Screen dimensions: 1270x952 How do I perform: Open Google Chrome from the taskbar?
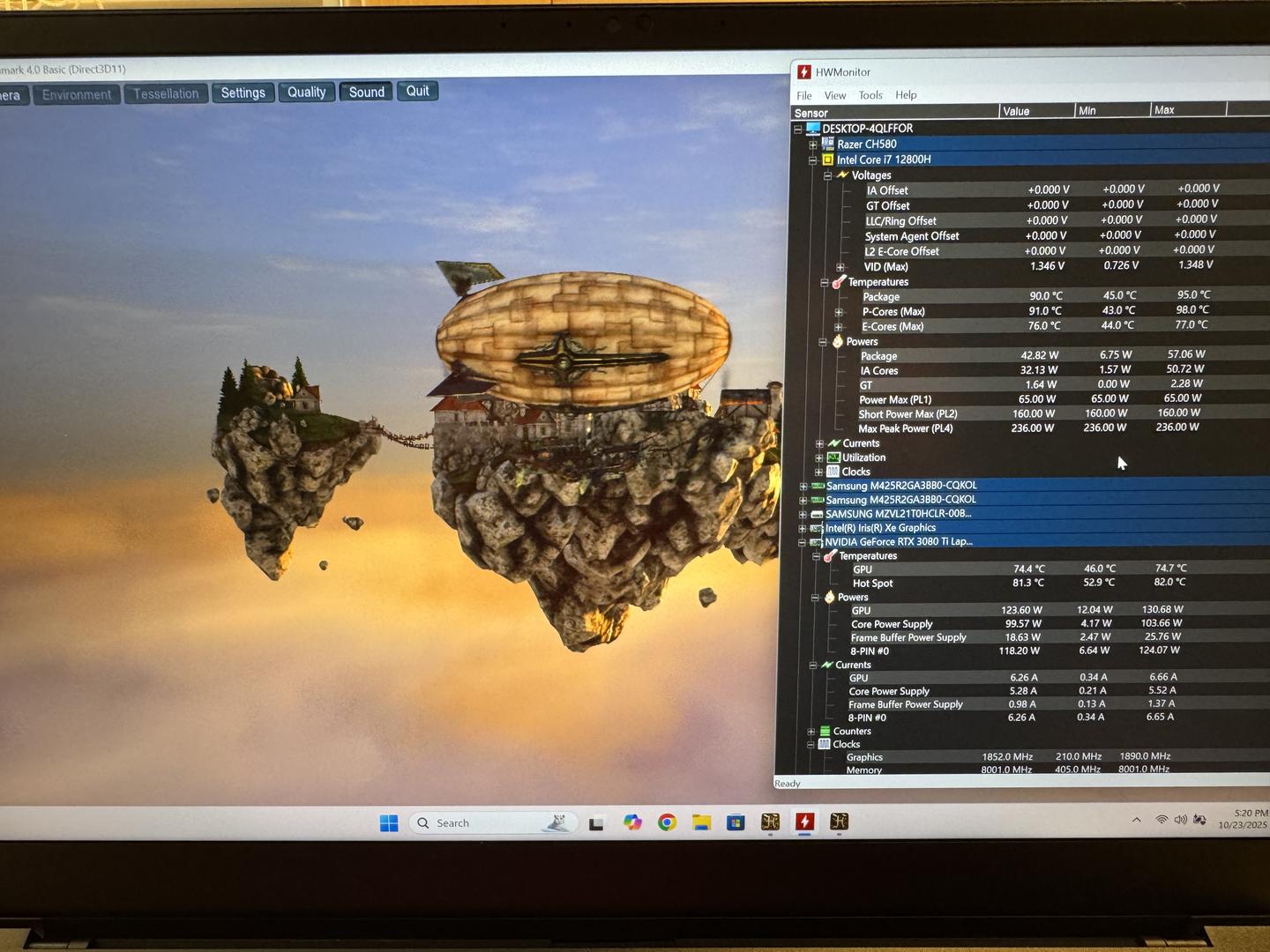tap(667, 822)
